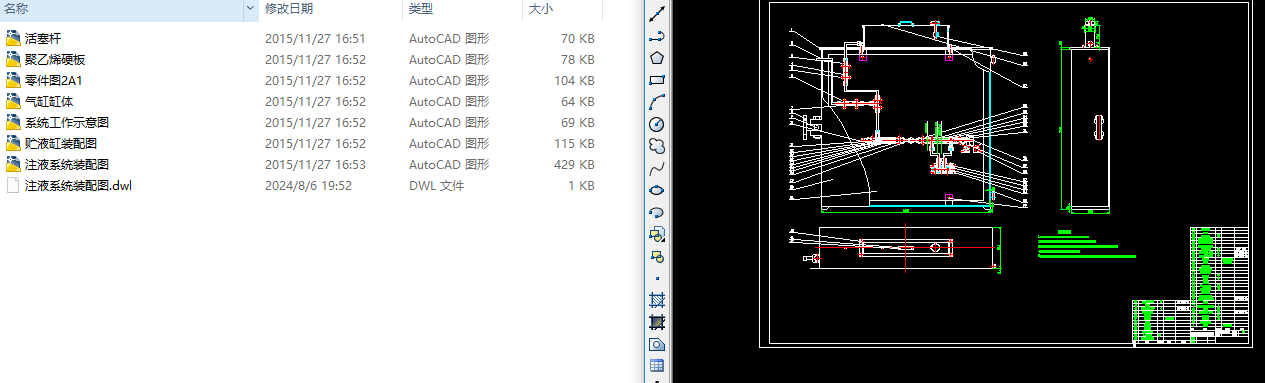Image resolution: width=1265 pixels, height=383 pixels.
Task: Select the file named 聚乙烯硬板
Action: (x=55, y=60)
